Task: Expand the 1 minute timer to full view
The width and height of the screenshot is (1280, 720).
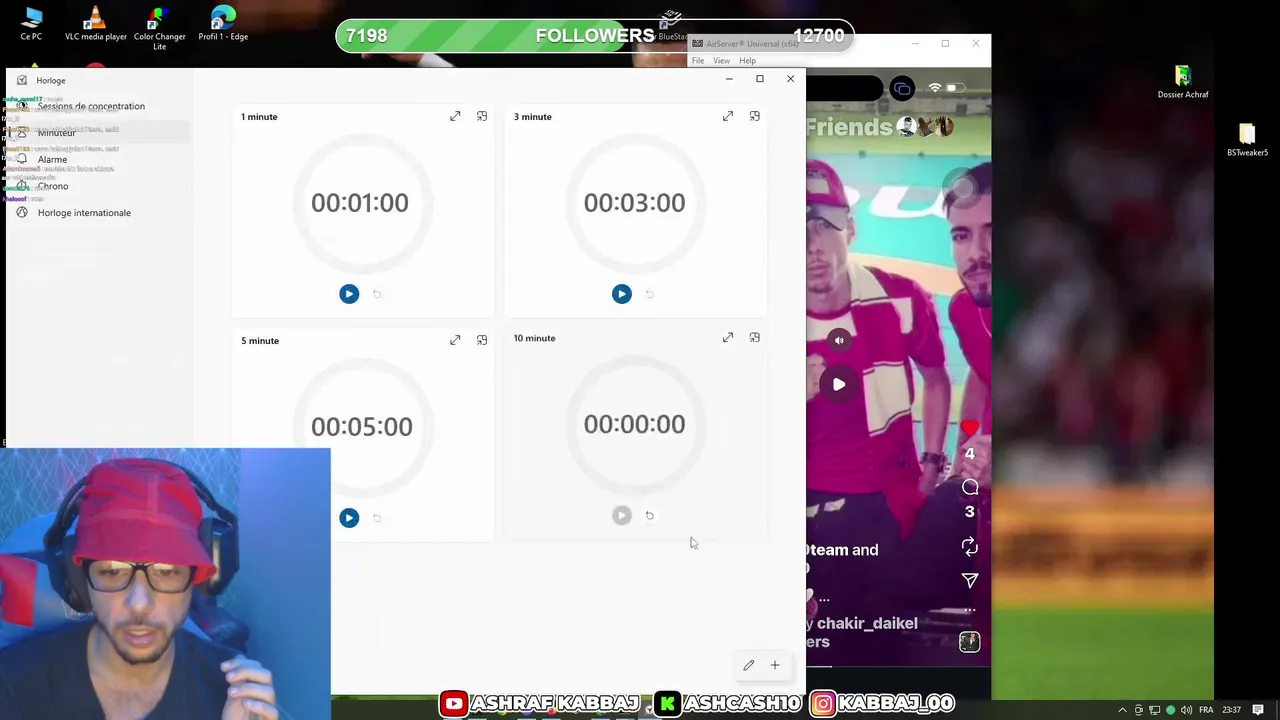Action: coord(455,116)
